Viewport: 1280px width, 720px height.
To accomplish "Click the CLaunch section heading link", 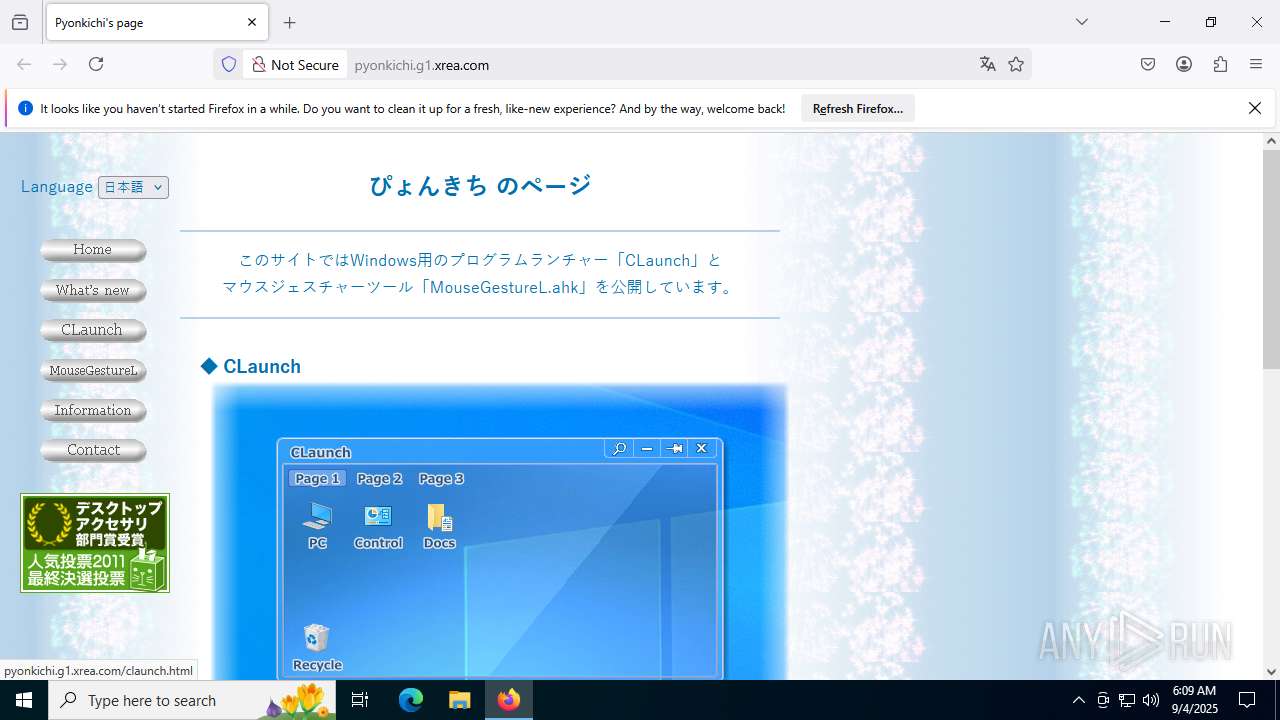I will click(x=262, y=366).
